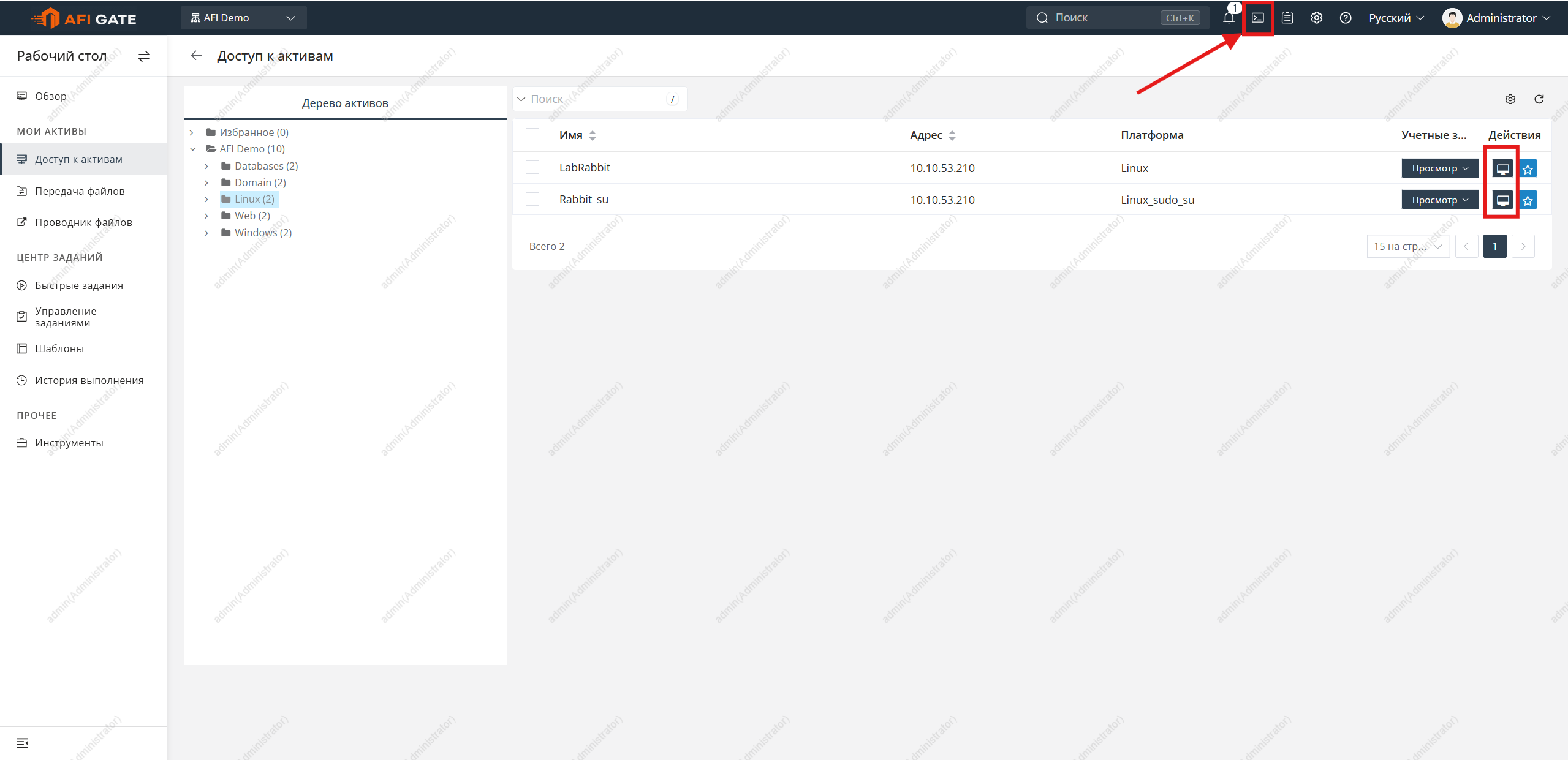Open system settings gear in top bar
This screenshot has width=1568, height=760.
tap(1316, 18)
